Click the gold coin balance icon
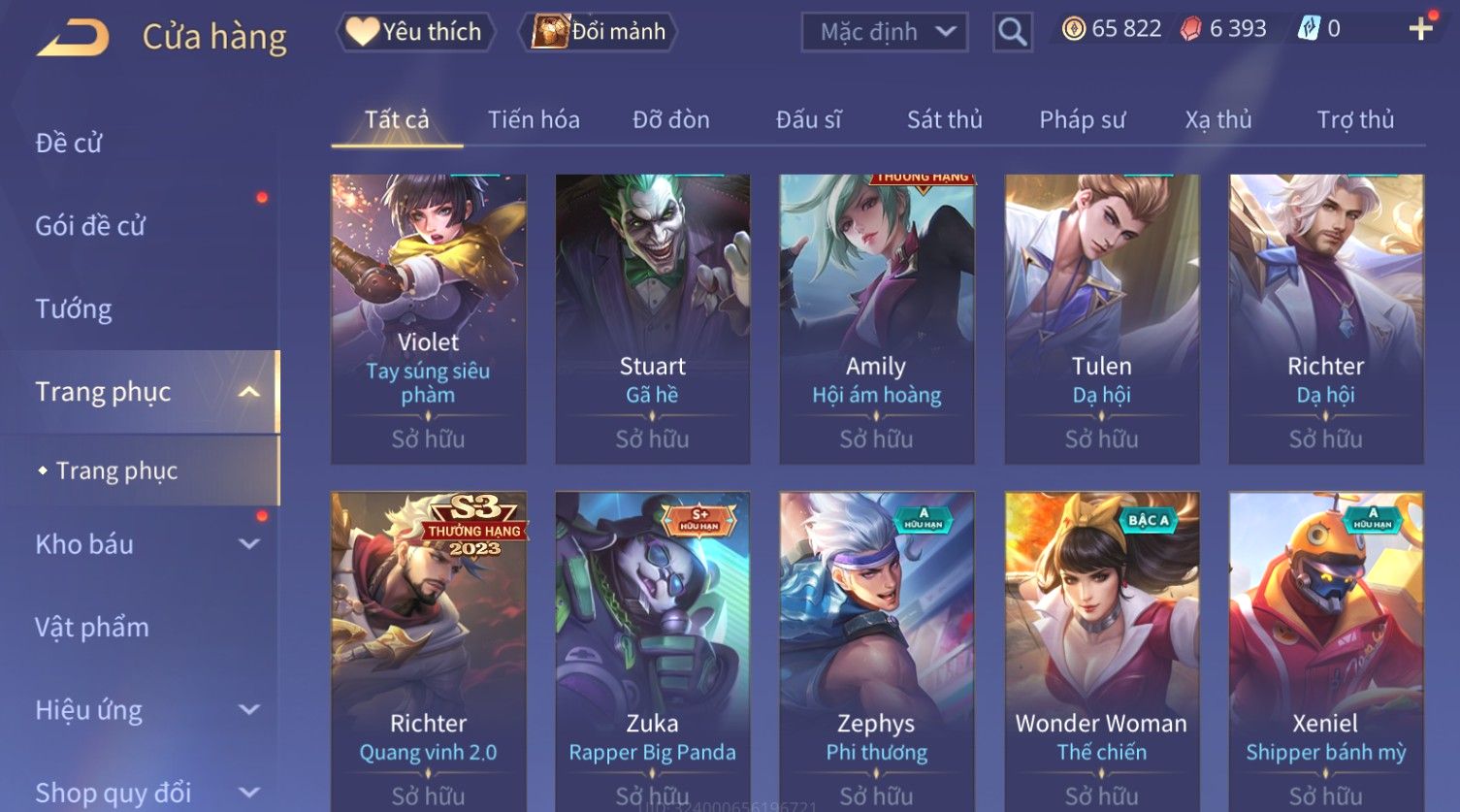1460x812 pixels. 1073,29
